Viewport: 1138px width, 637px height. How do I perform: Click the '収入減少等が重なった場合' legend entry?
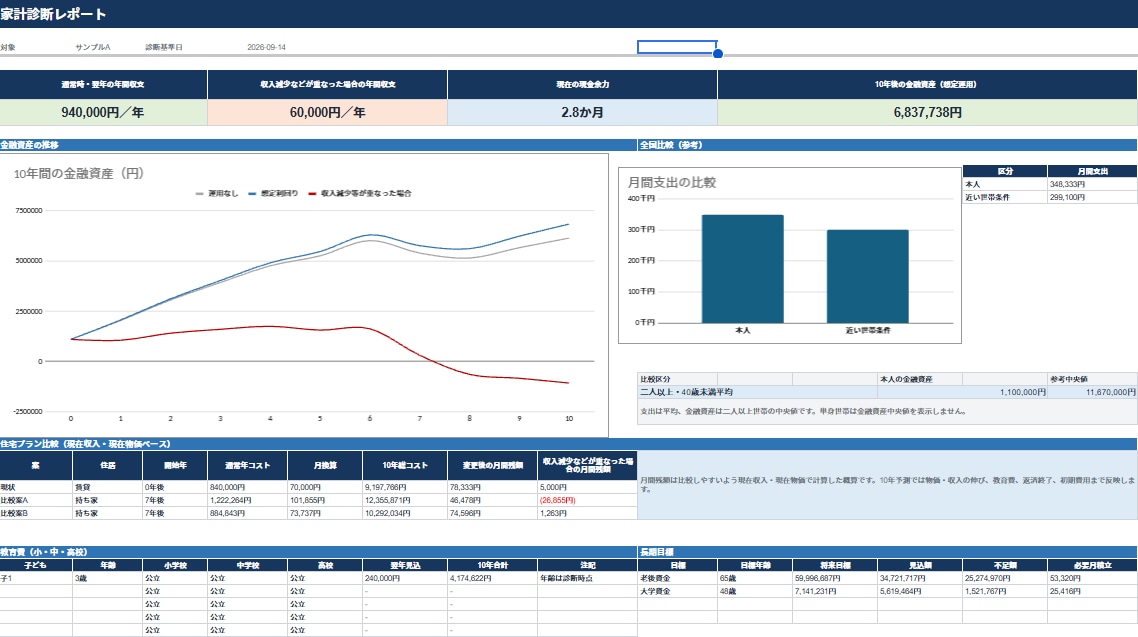(x=360, y=194)
